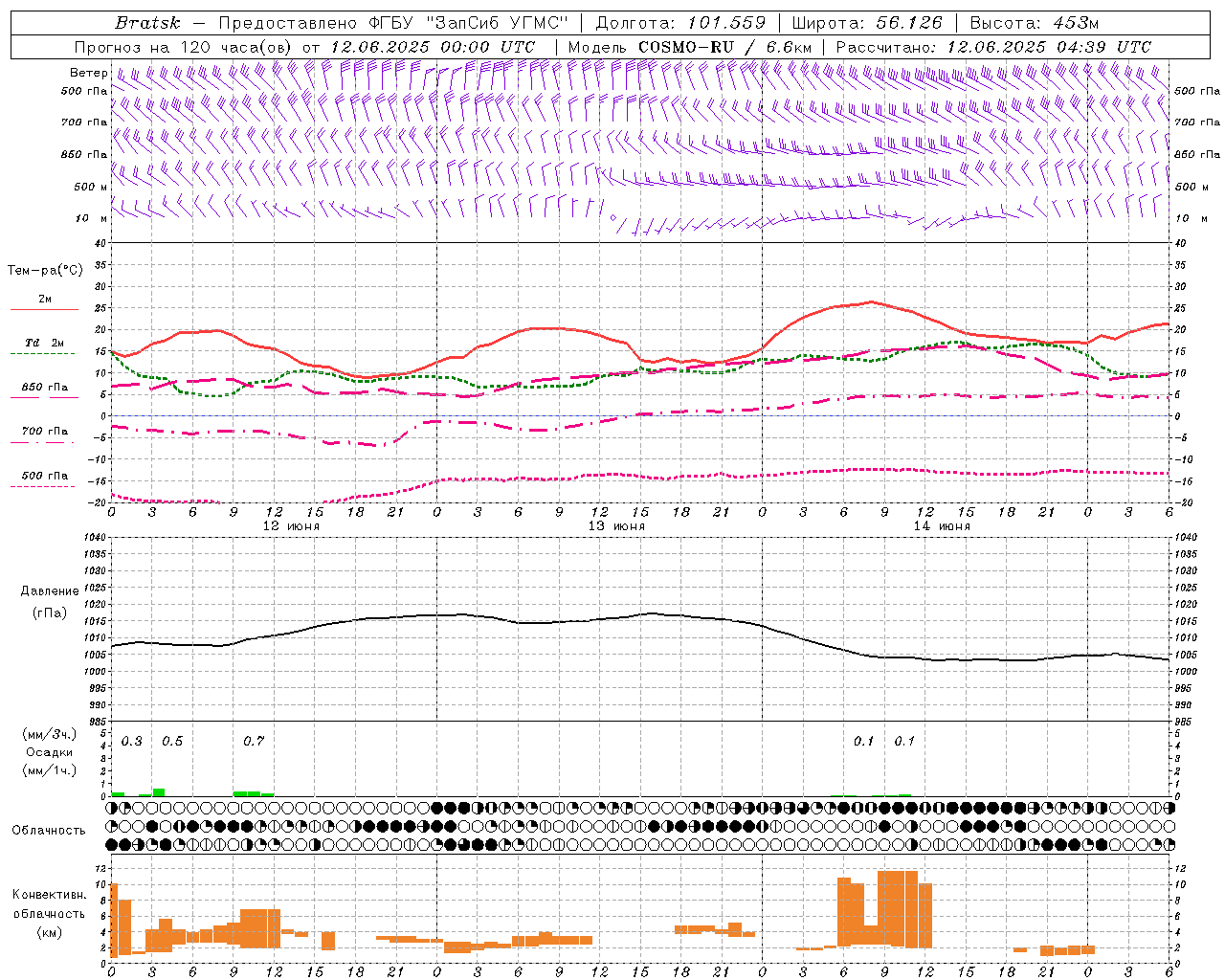The width and height of the screenshot is (1225, 980).
Task: Click "500 гПа" entry in temperature legend
Action: click(44, 476)
